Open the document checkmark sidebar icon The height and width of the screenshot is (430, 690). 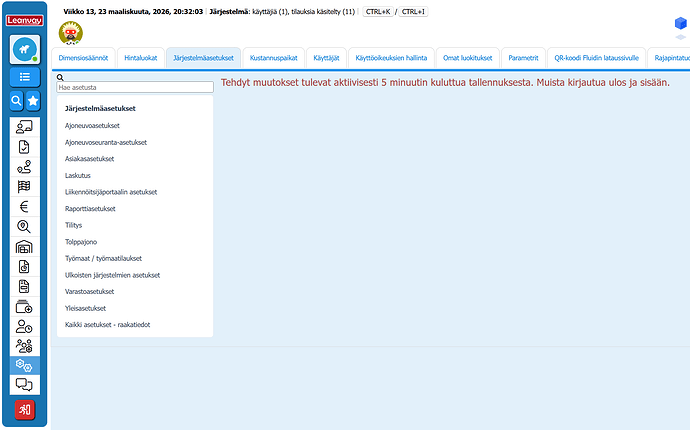(24, 147)
